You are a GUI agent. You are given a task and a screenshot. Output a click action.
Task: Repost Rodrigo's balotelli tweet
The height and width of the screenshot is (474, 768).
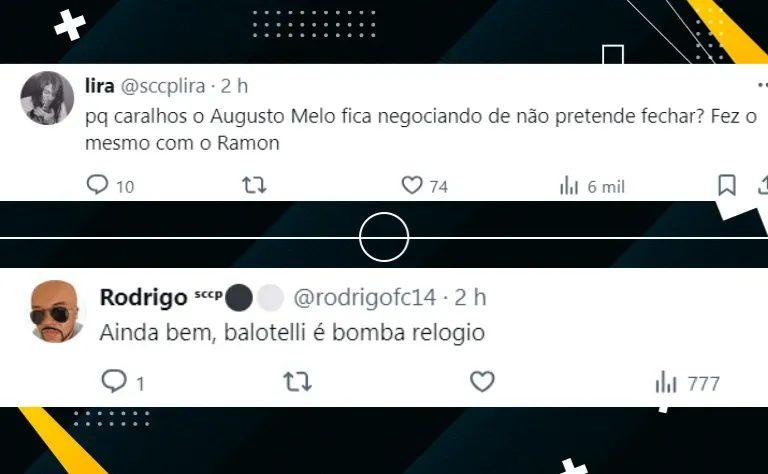coord(297,381)
